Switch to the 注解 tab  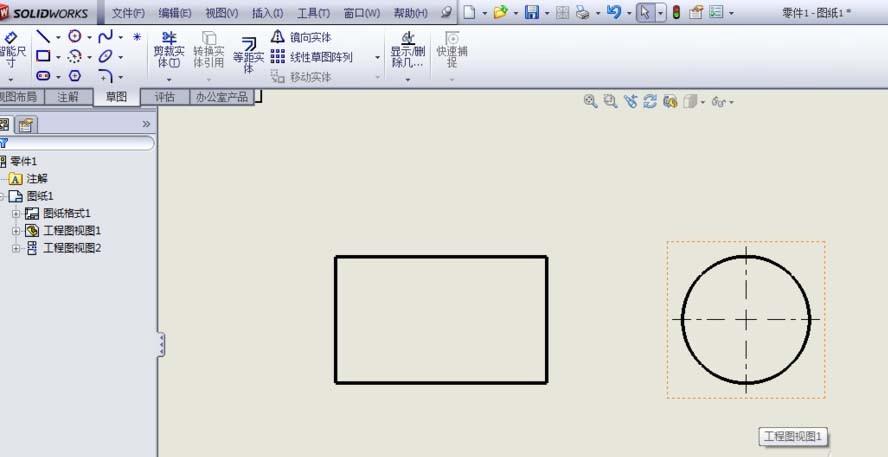(68, 97)
